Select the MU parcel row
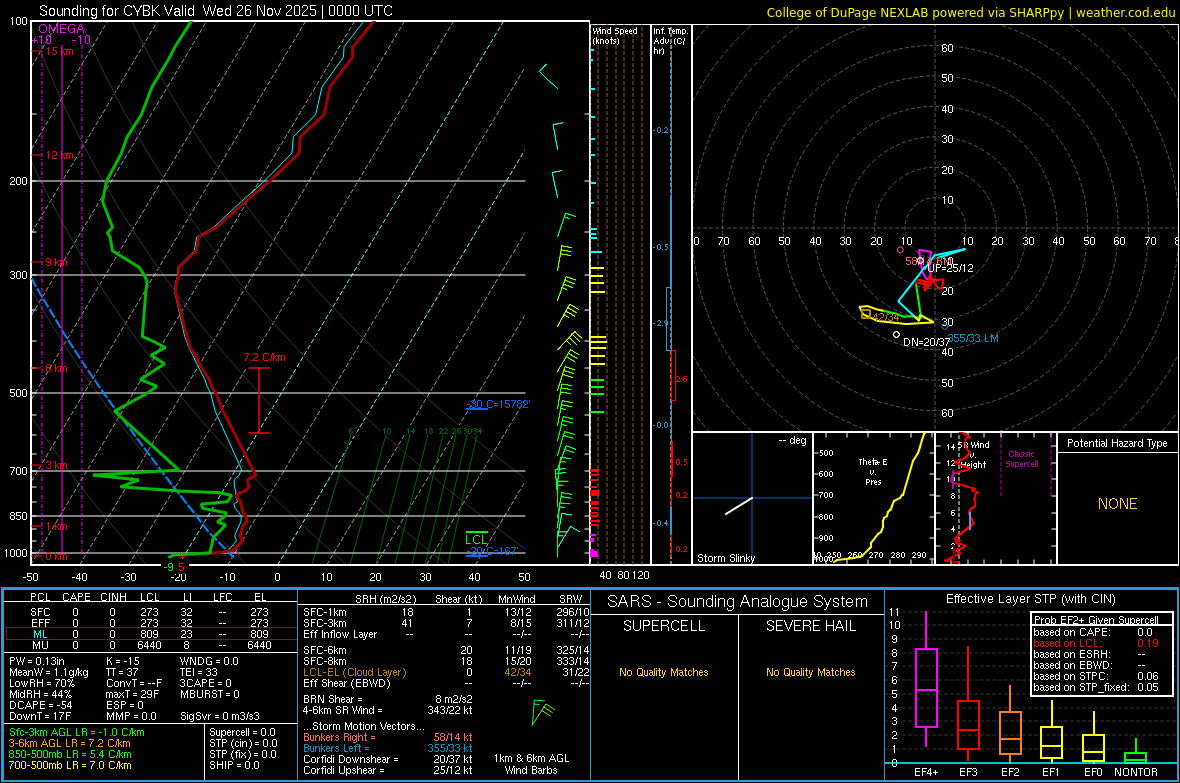Image resolution: width=1180 pixels, height=783 pixels. (x=150, y=645)
